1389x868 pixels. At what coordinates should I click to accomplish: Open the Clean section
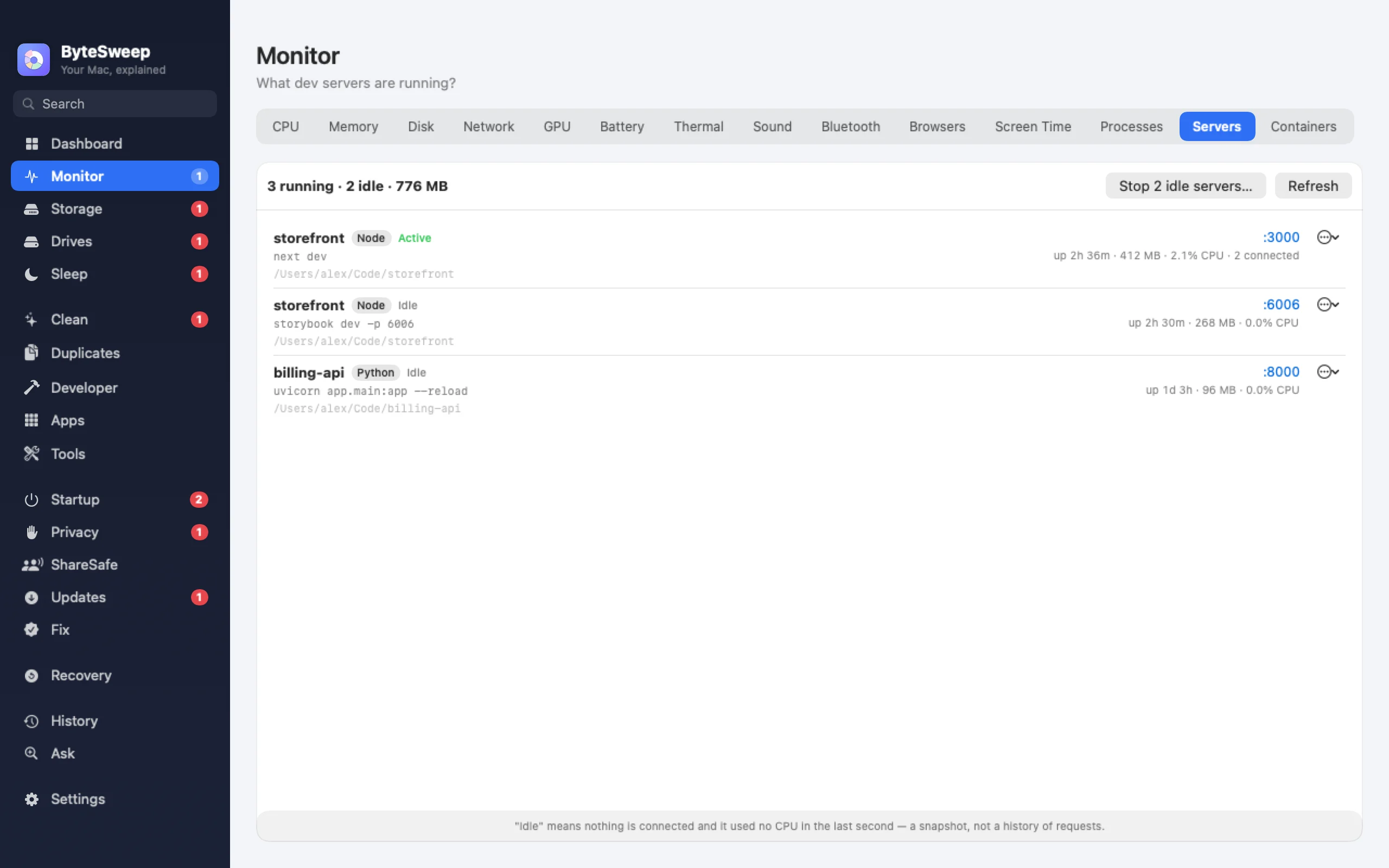[x=115, y=319]
